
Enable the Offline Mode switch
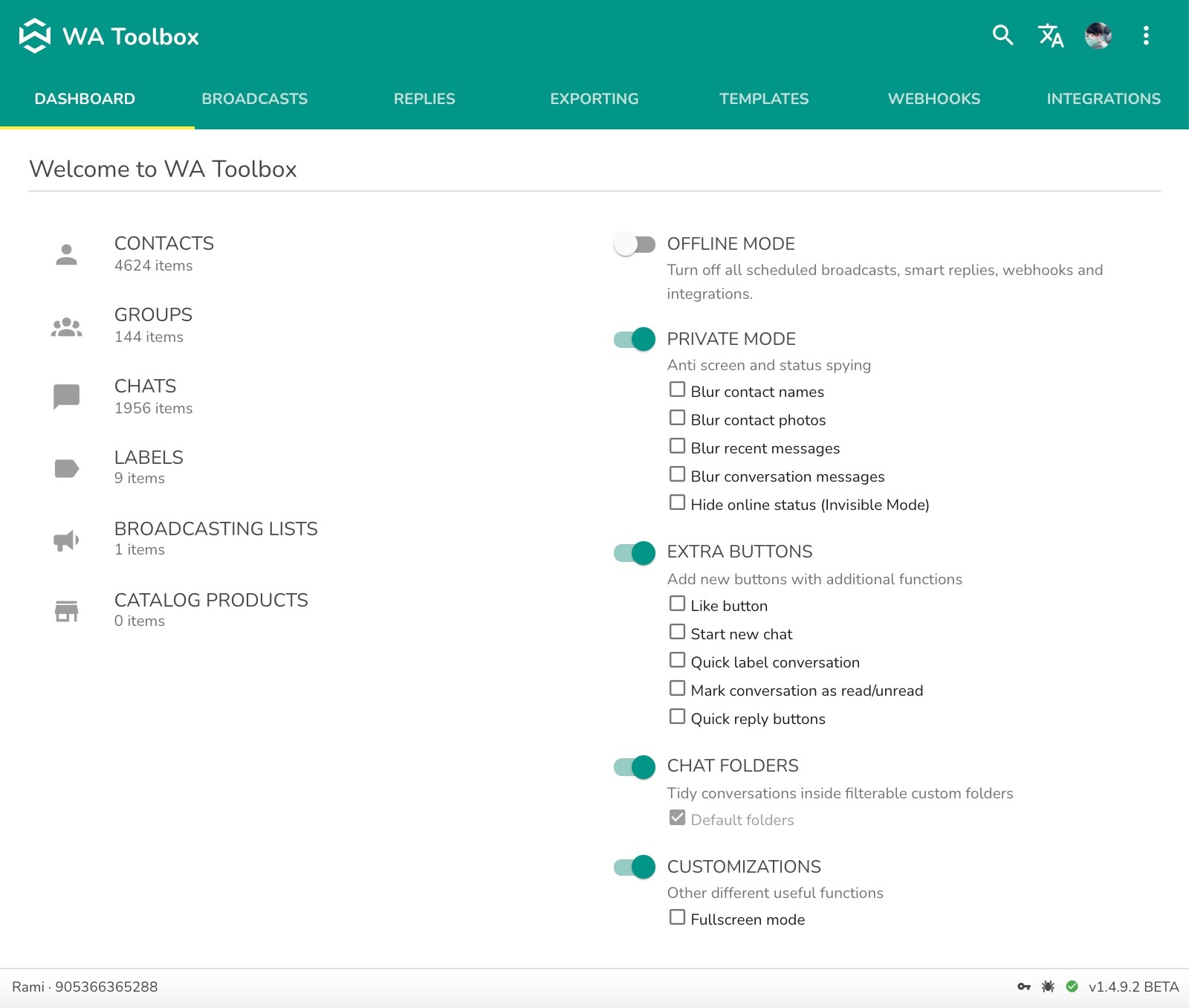click(x=635, y=244)
